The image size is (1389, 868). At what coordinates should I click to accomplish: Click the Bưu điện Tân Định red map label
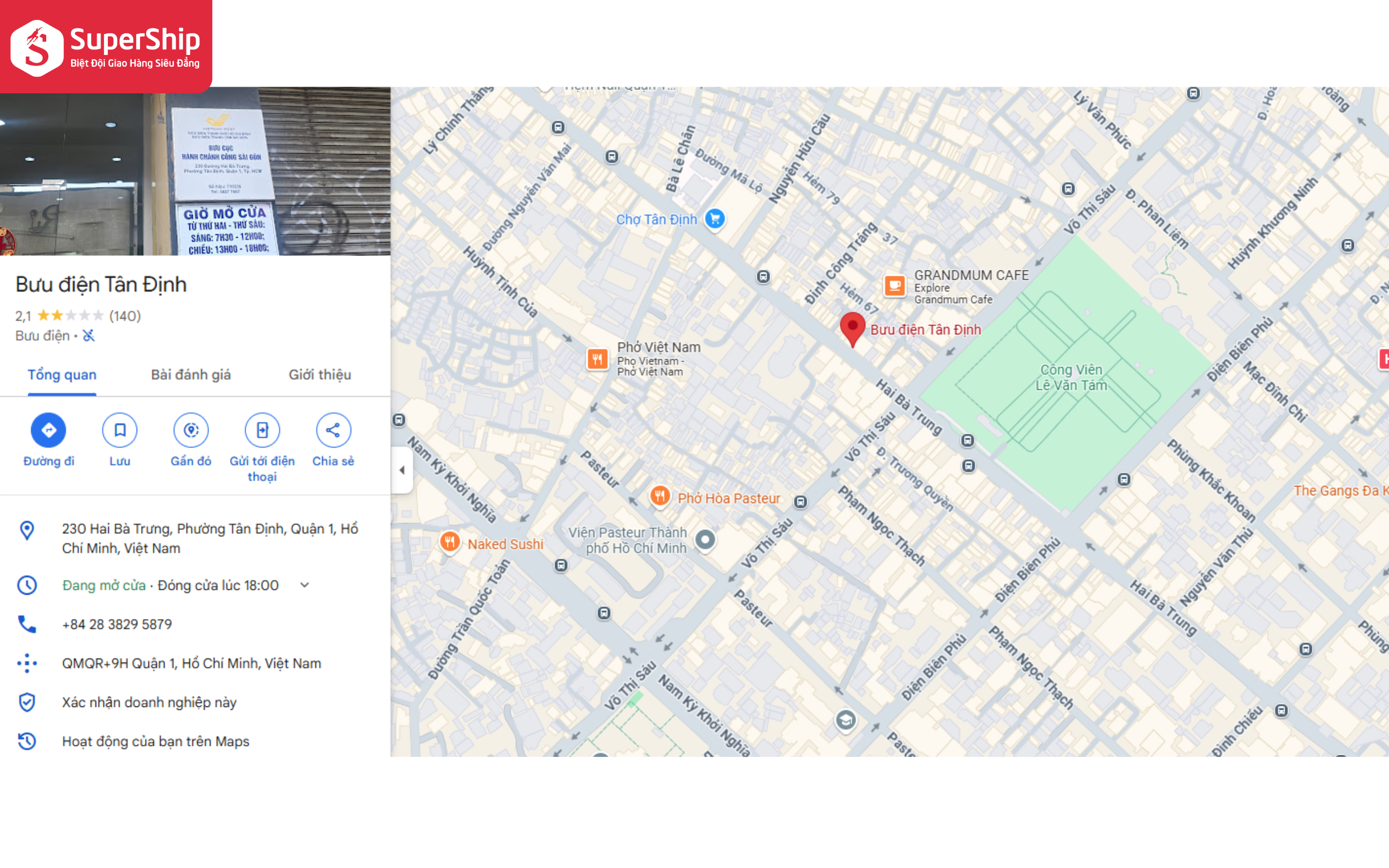pos(926,329)
